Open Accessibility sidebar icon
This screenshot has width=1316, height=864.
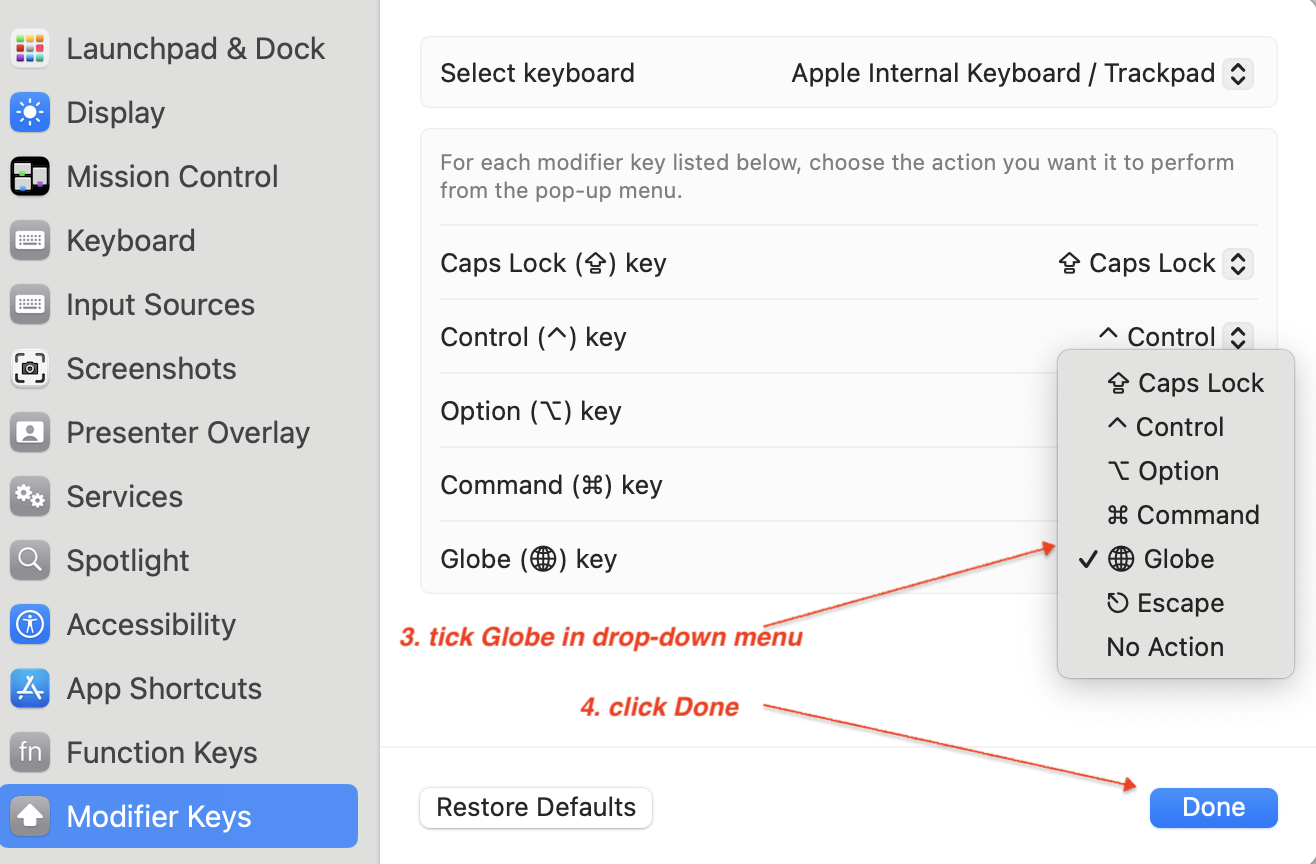click(30, 624)
